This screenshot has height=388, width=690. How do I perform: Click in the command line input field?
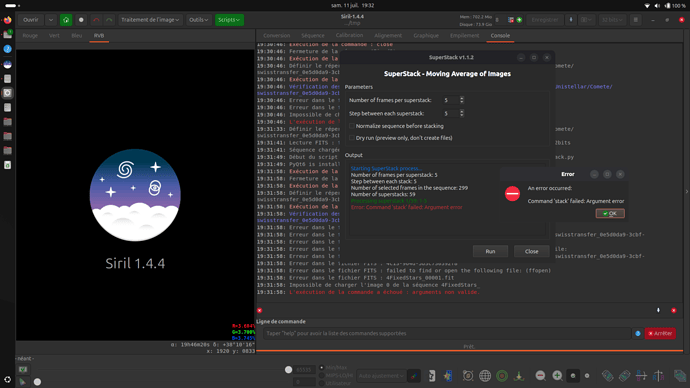click(x=447, y=333)
